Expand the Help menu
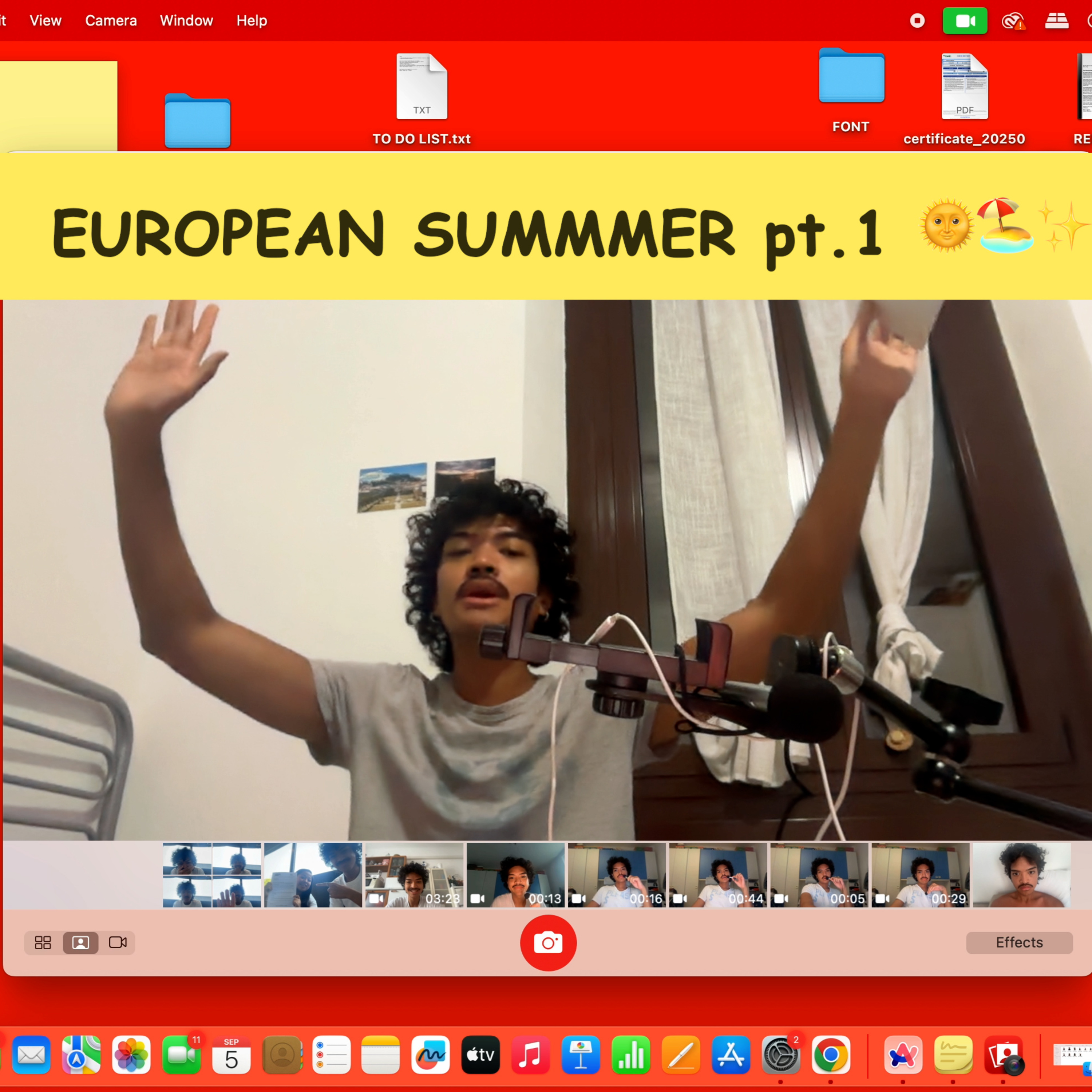 point(252,21)
